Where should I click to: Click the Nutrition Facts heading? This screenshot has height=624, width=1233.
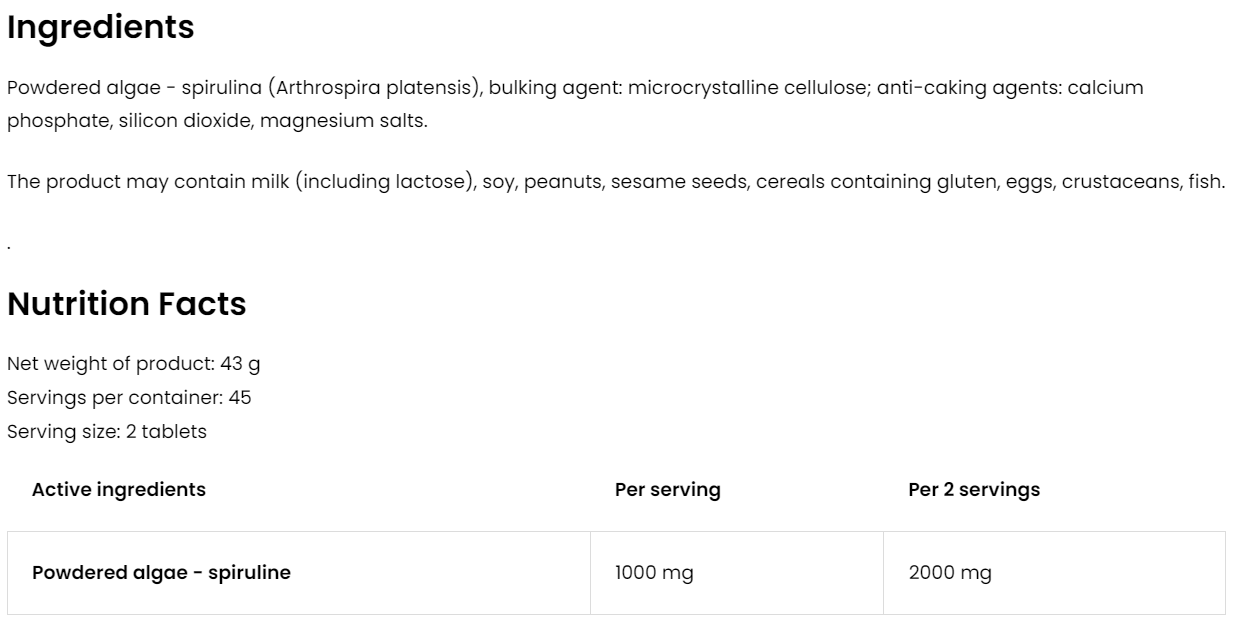127,303
